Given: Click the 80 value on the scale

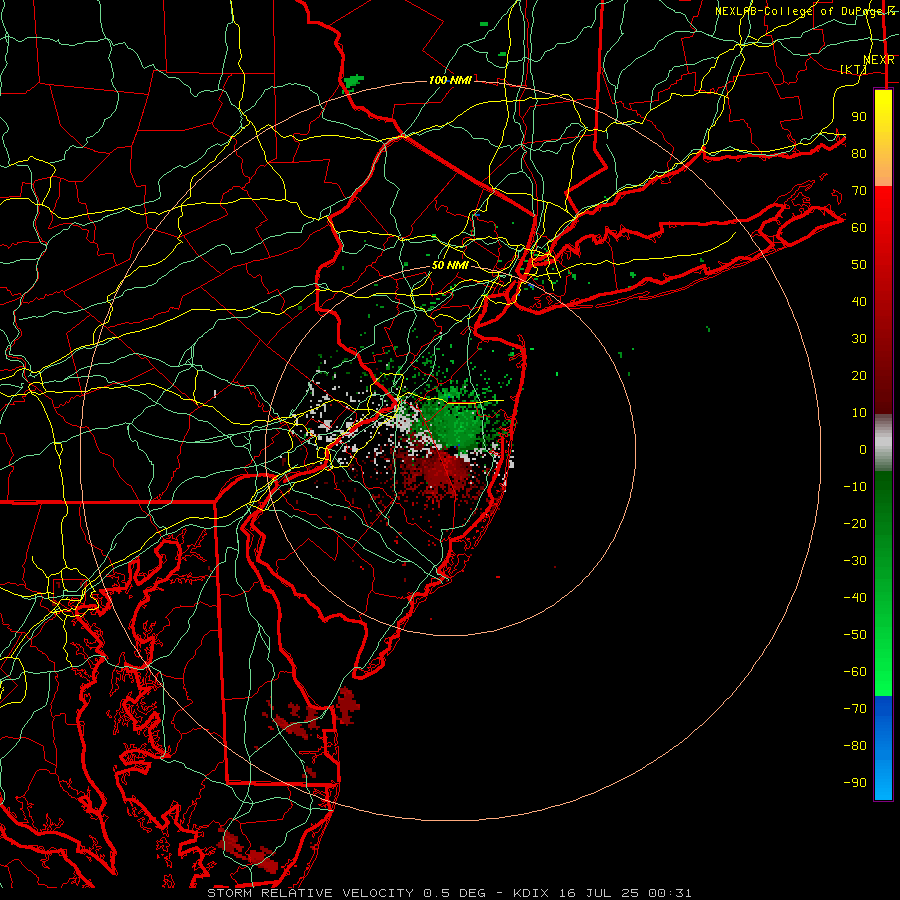Looking at the screenshot, I should pos(859,153).
